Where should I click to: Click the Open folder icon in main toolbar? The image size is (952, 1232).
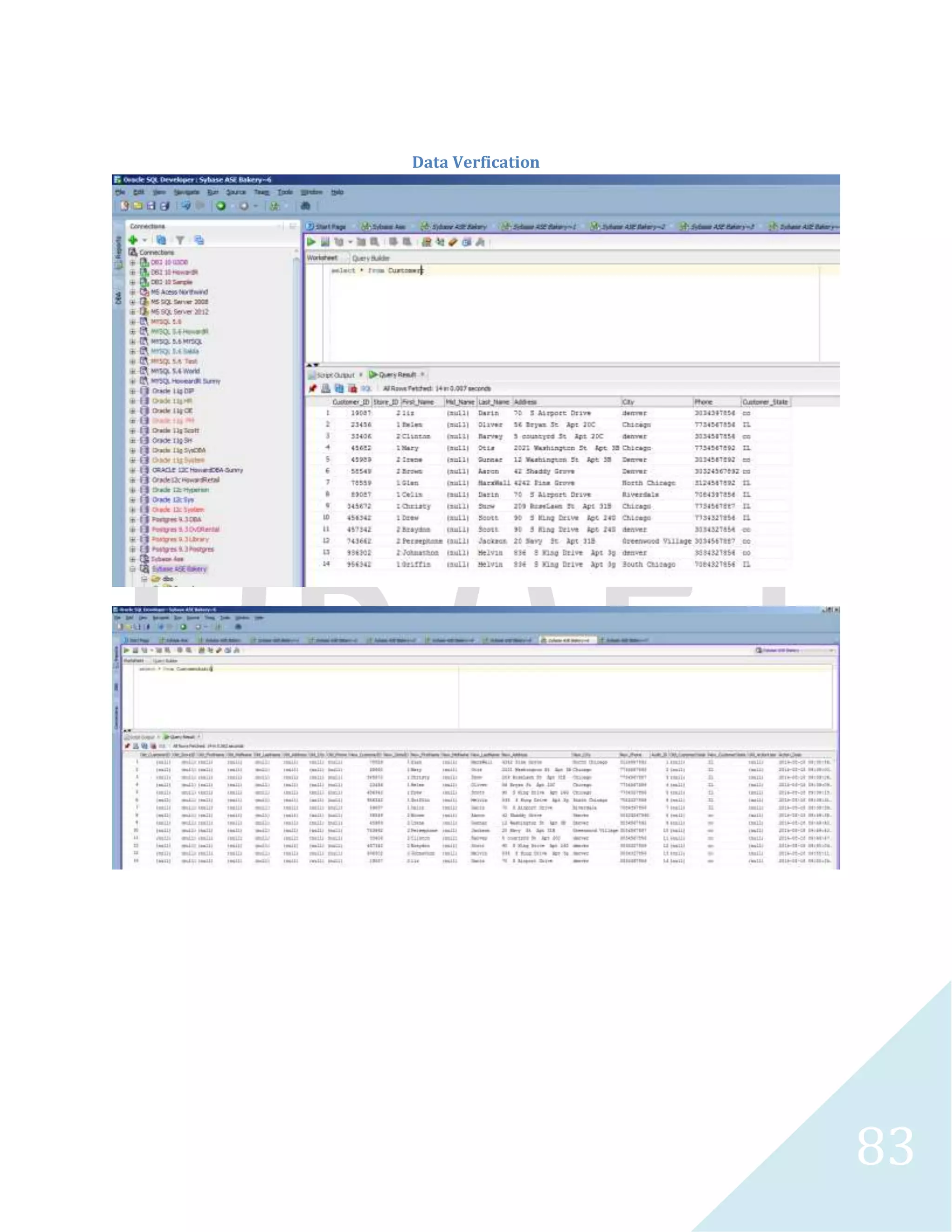pos(138,206)
